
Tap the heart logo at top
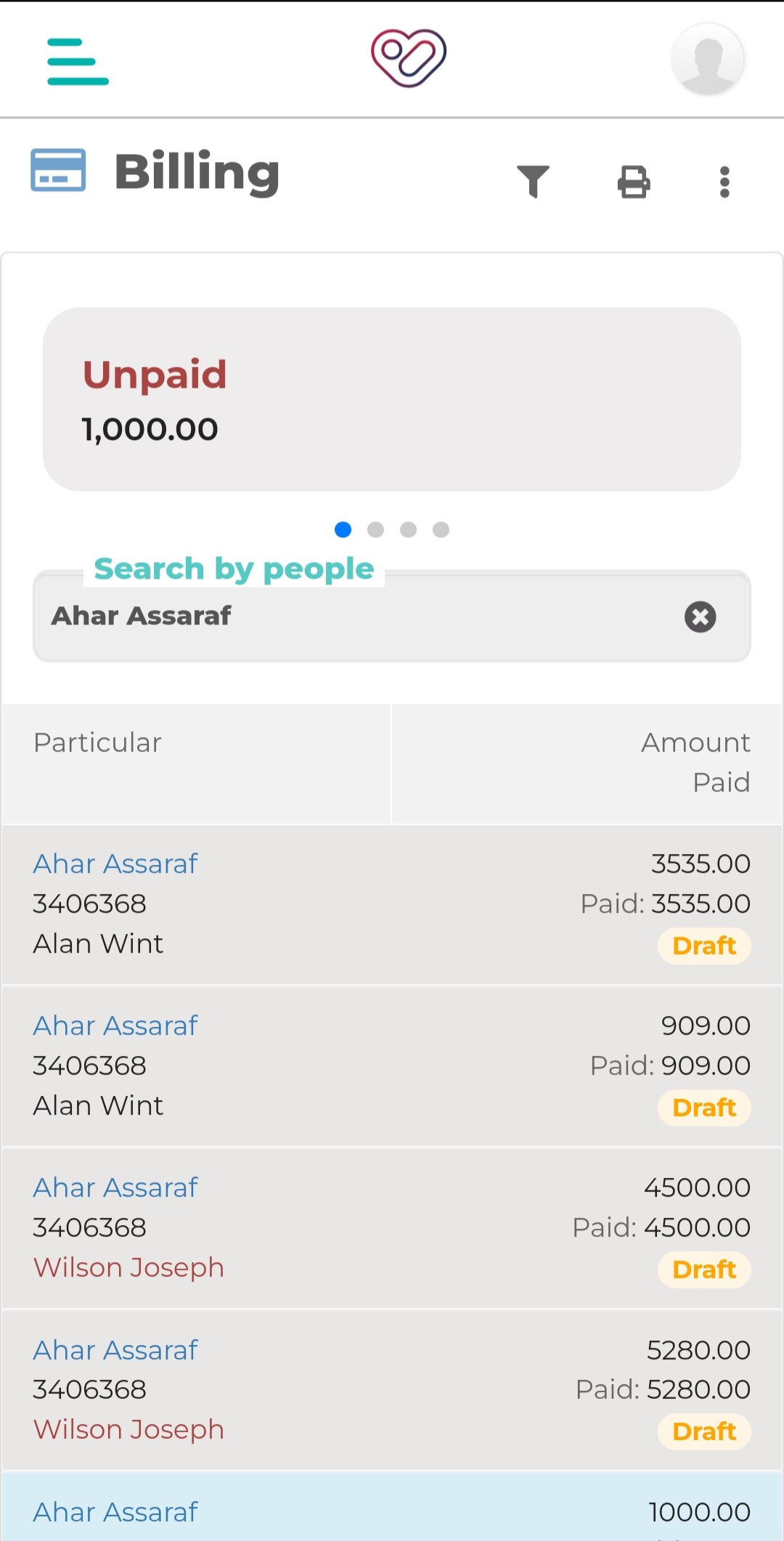tap(408, 58)
